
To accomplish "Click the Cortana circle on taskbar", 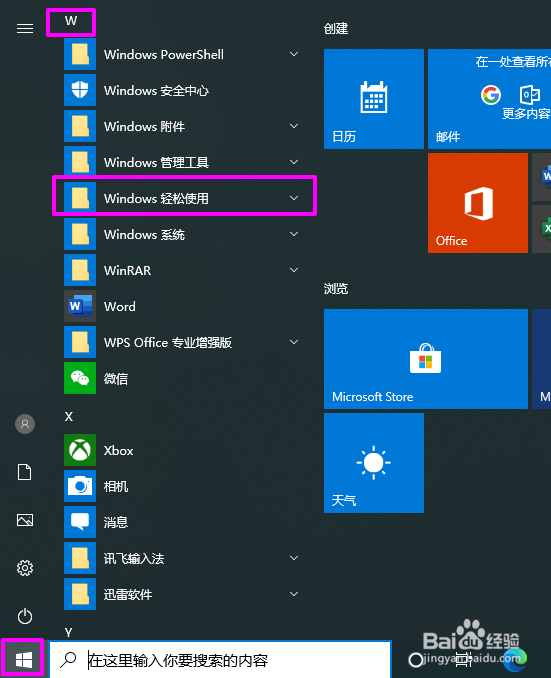I will pyautogui.click(x=416, y=660).
